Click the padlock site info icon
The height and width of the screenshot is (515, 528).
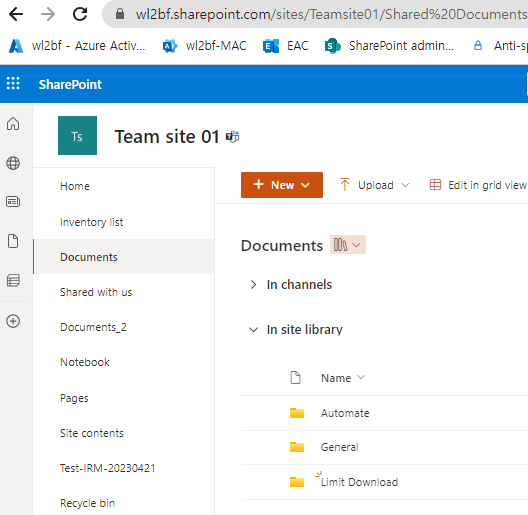pos(120,14)
